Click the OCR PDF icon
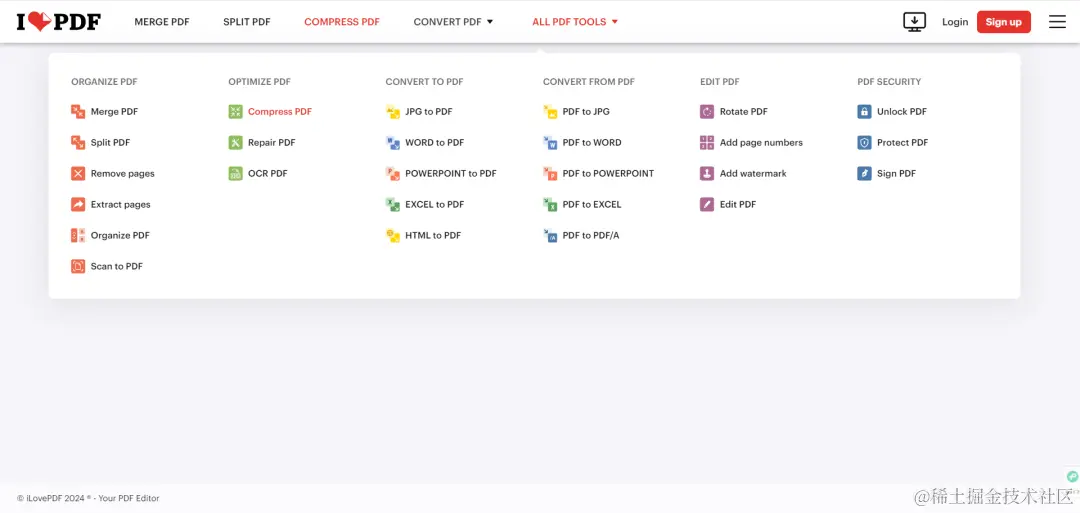1080x513 pixels. tap(236, 174)
